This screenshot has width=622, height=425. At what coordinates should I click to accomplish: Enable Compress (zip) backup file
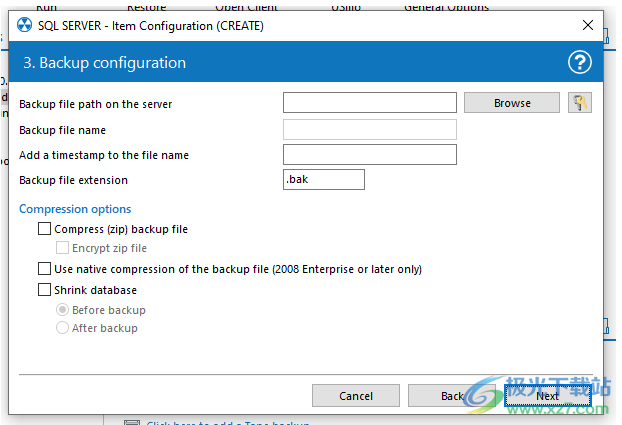point(44,229)
